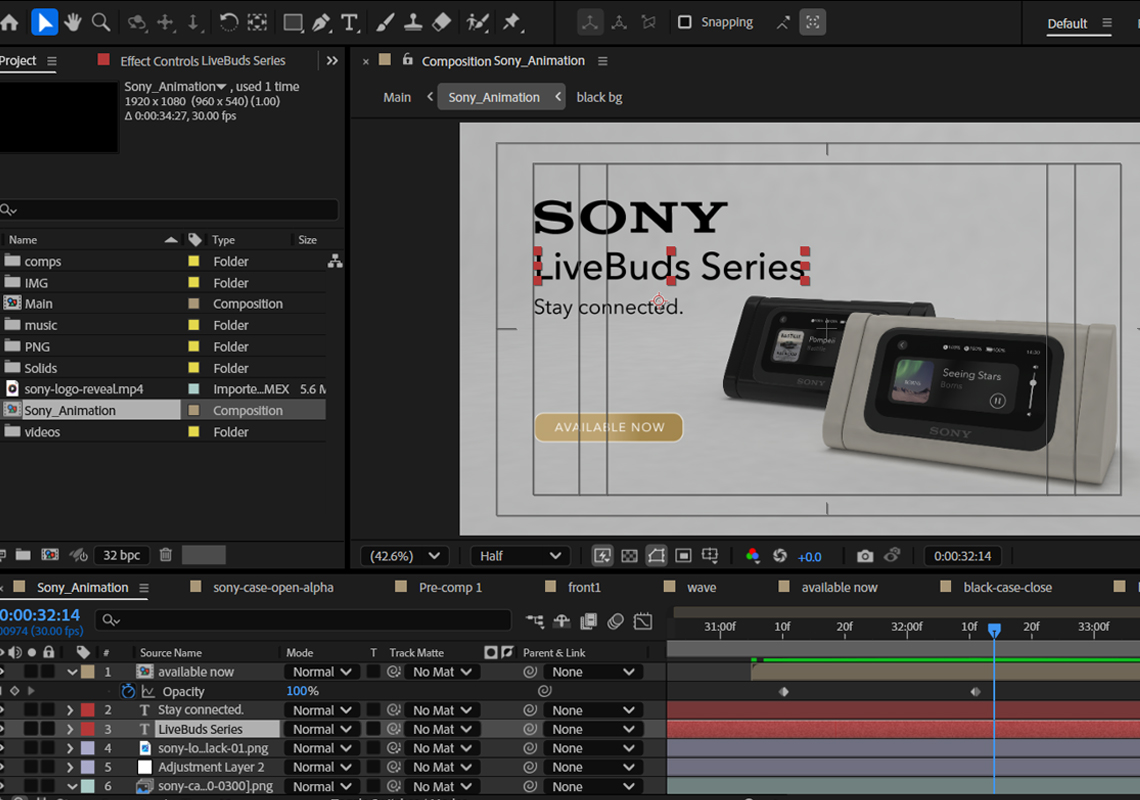Select the Rectangle shape tool

(293, 22)
